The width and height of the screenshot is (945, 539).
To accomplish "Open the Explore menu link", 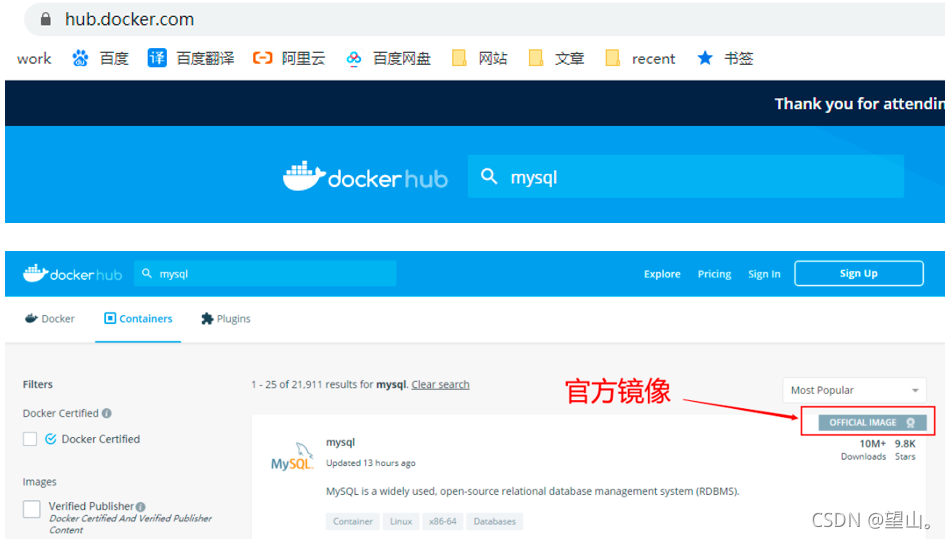I will point(662,274).
